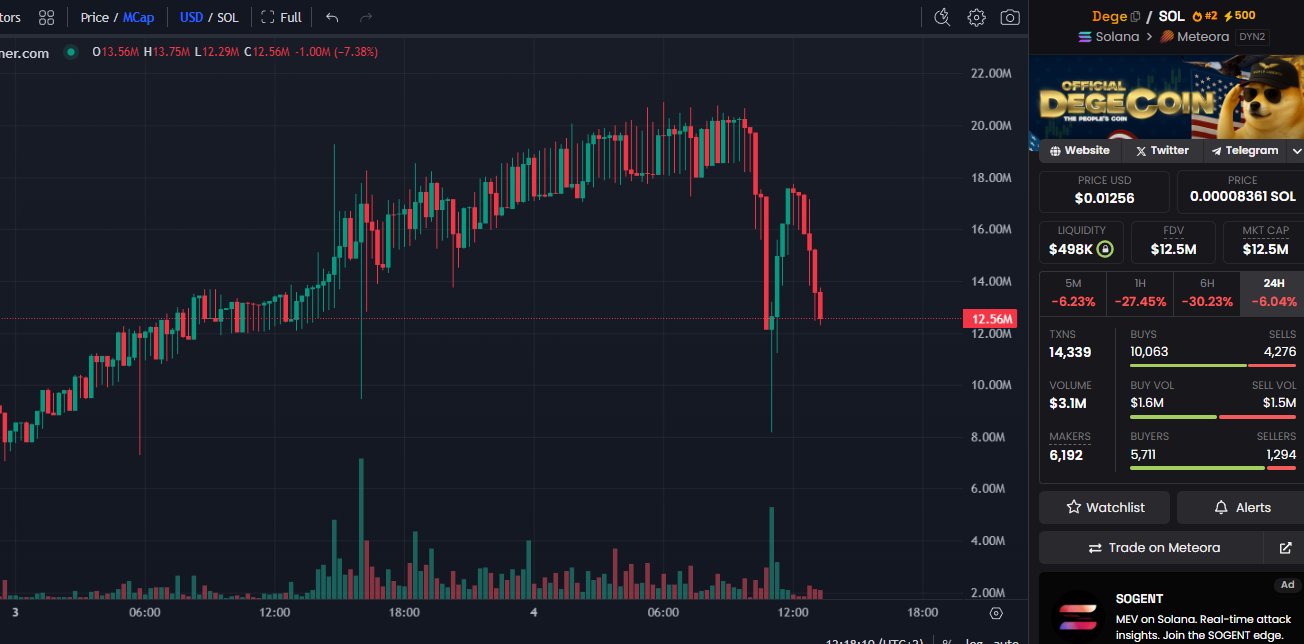Open time axis settings hexagon icon

tap(995, 613)
